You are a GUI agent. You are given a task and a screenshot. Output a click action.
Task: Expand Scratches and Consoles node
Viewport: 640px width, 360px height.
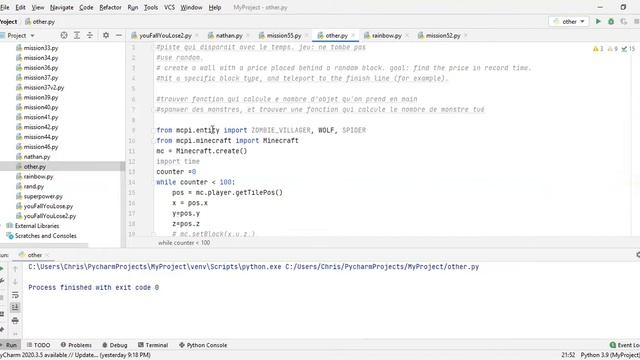[x=45, y=236]
